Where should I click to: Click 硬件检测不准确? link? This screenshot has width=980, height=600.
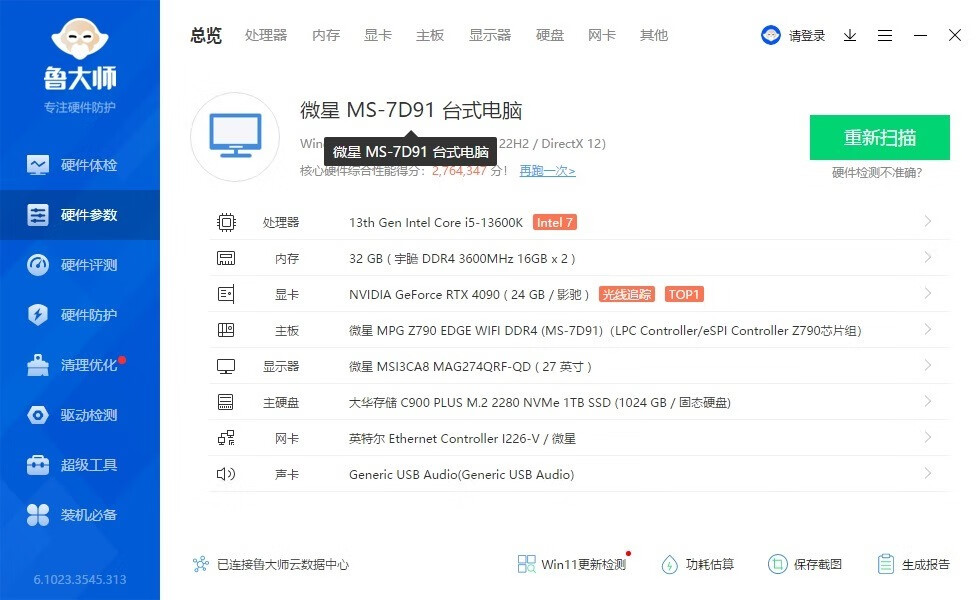click(877, 172)
